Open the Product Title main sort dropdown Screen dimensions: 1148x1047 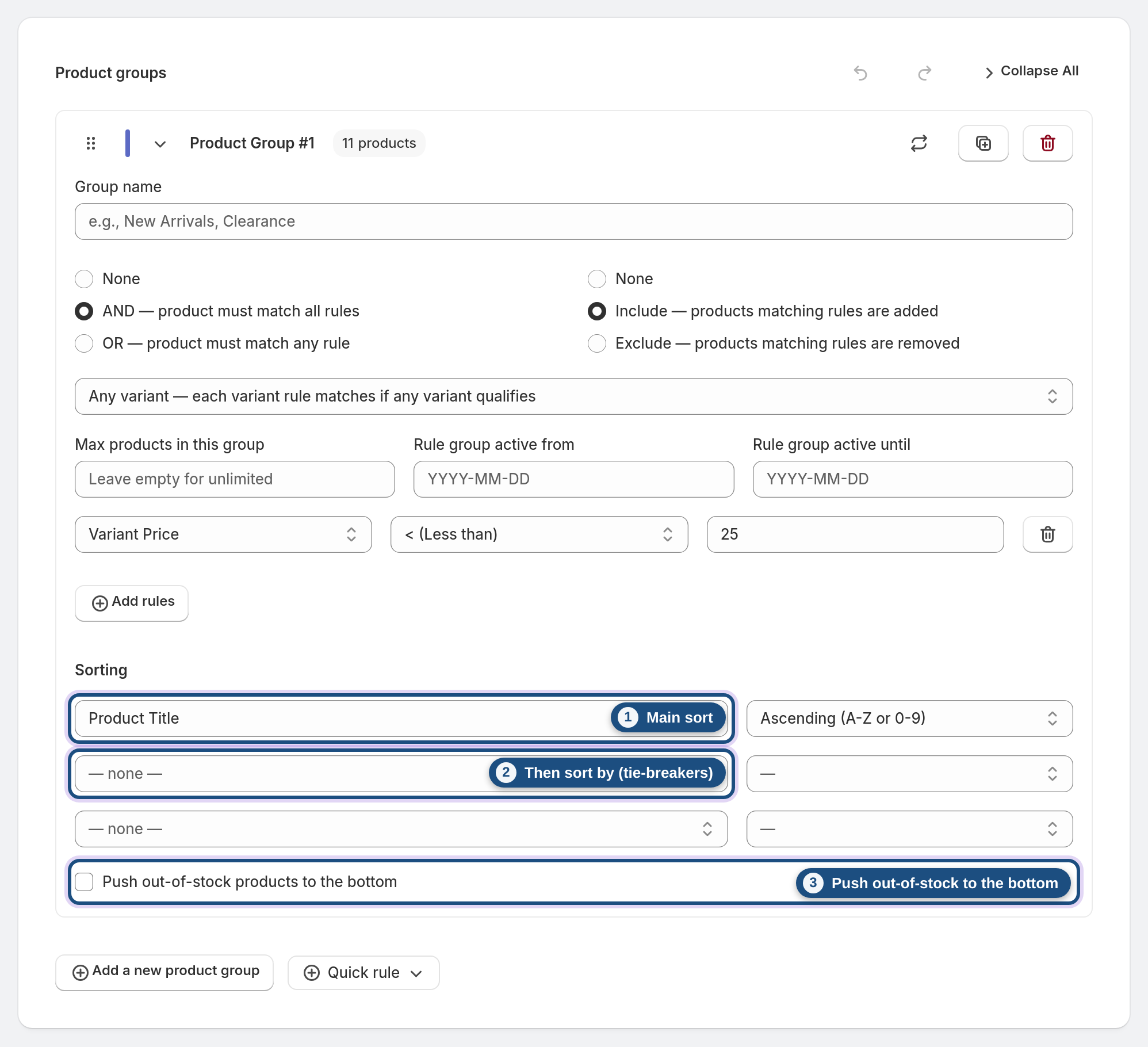pos(401,719)
